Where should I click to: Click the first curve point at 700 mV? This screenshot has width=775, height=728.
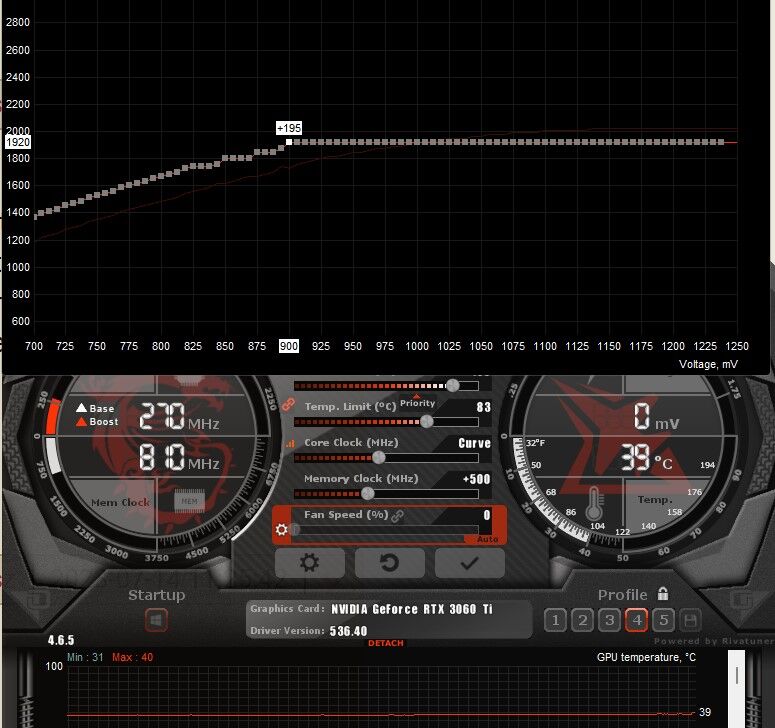pos(36,216)
